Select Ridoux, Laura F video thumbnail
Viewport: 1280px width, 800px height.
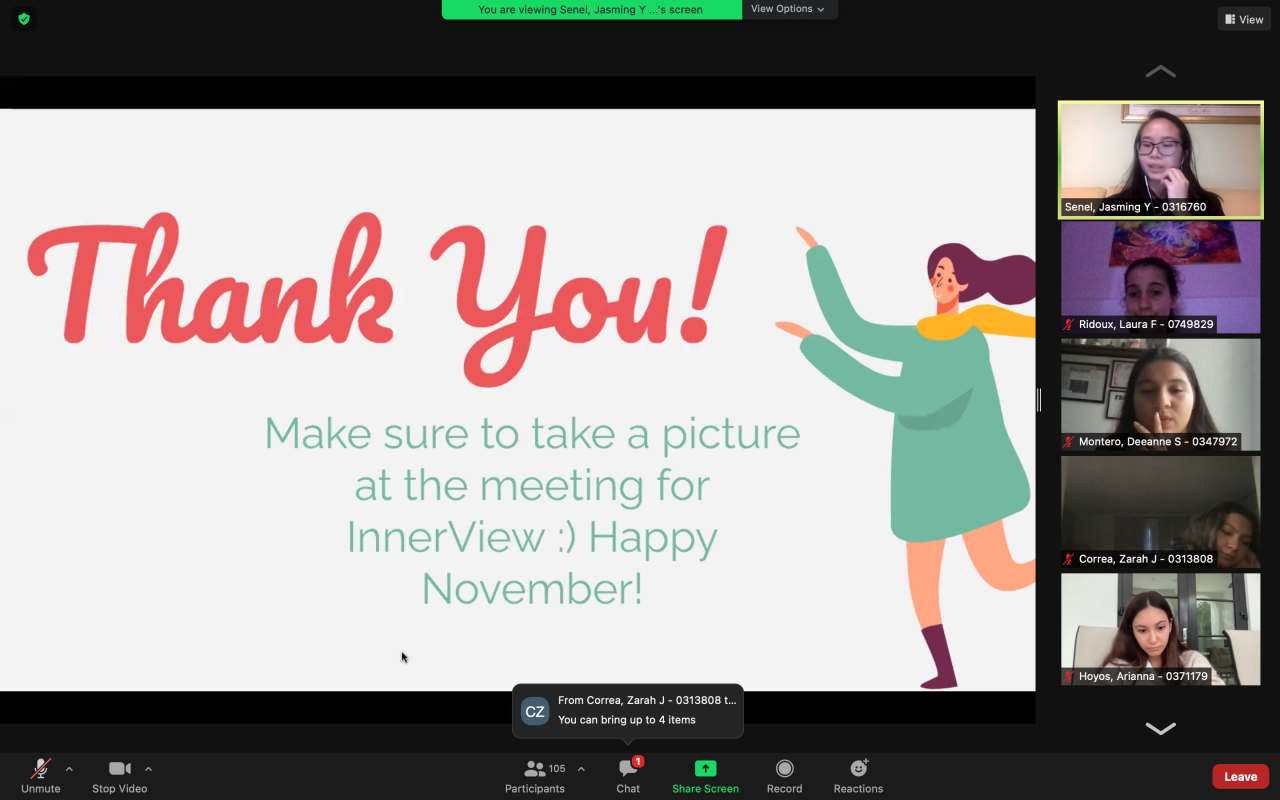(1160, 277)
